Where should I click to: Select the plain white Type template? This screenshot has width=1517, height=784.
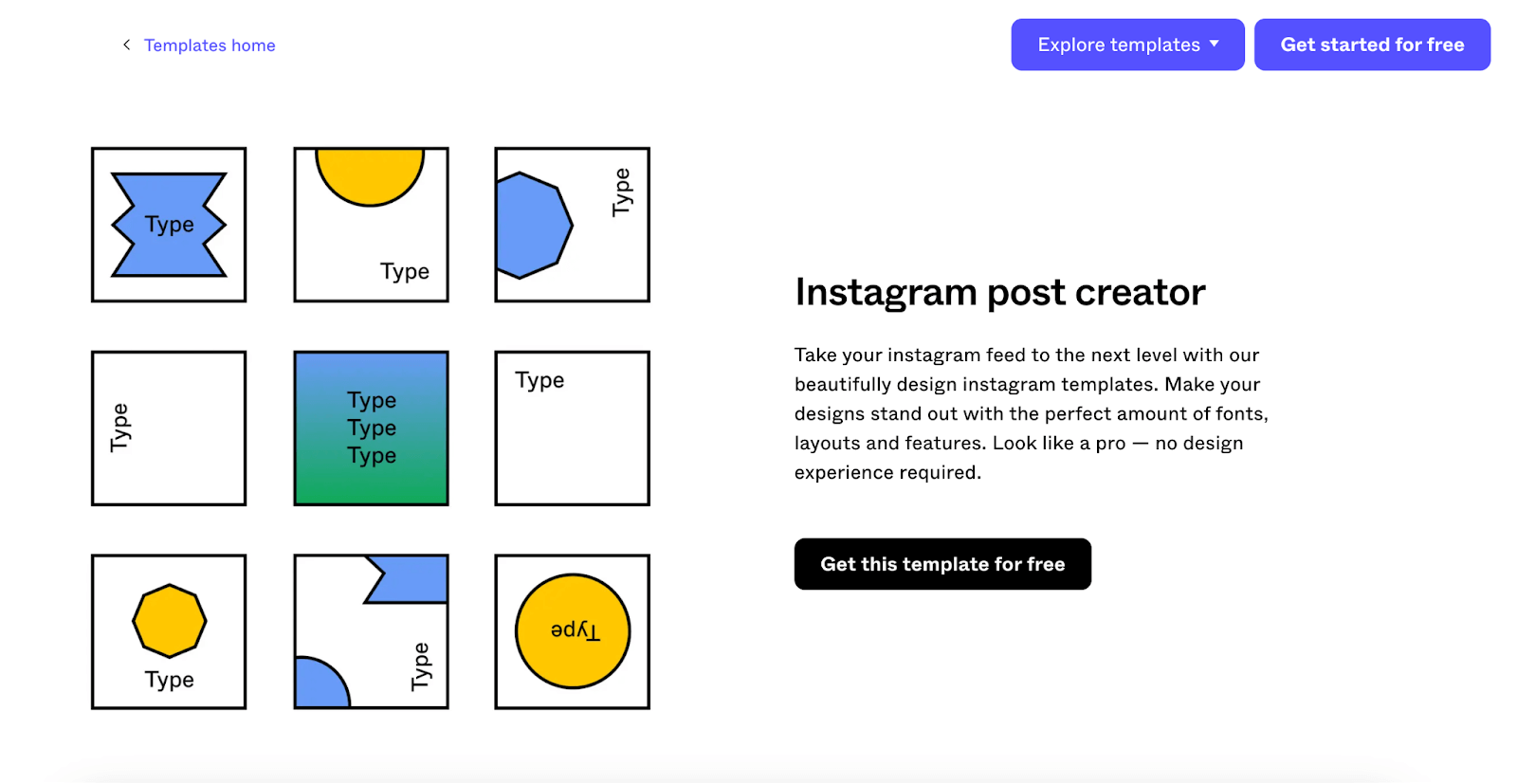click(x=571, y=428)
